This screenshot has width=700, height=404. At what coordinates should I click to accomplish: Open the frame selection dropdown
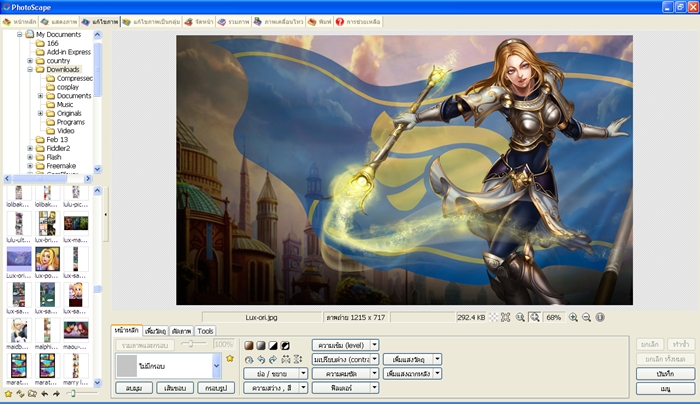pyautogui.click(x=216, y=366)
